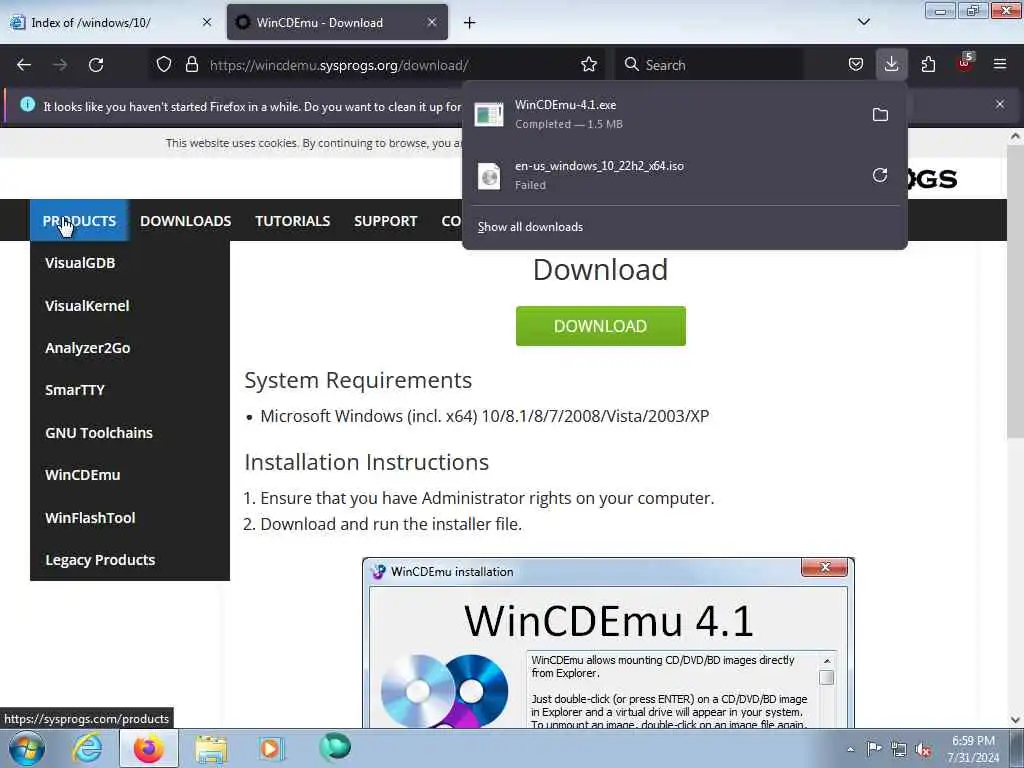
Task: Open the Firefox hamburger application menu
Action: [x=1000, y=65]
